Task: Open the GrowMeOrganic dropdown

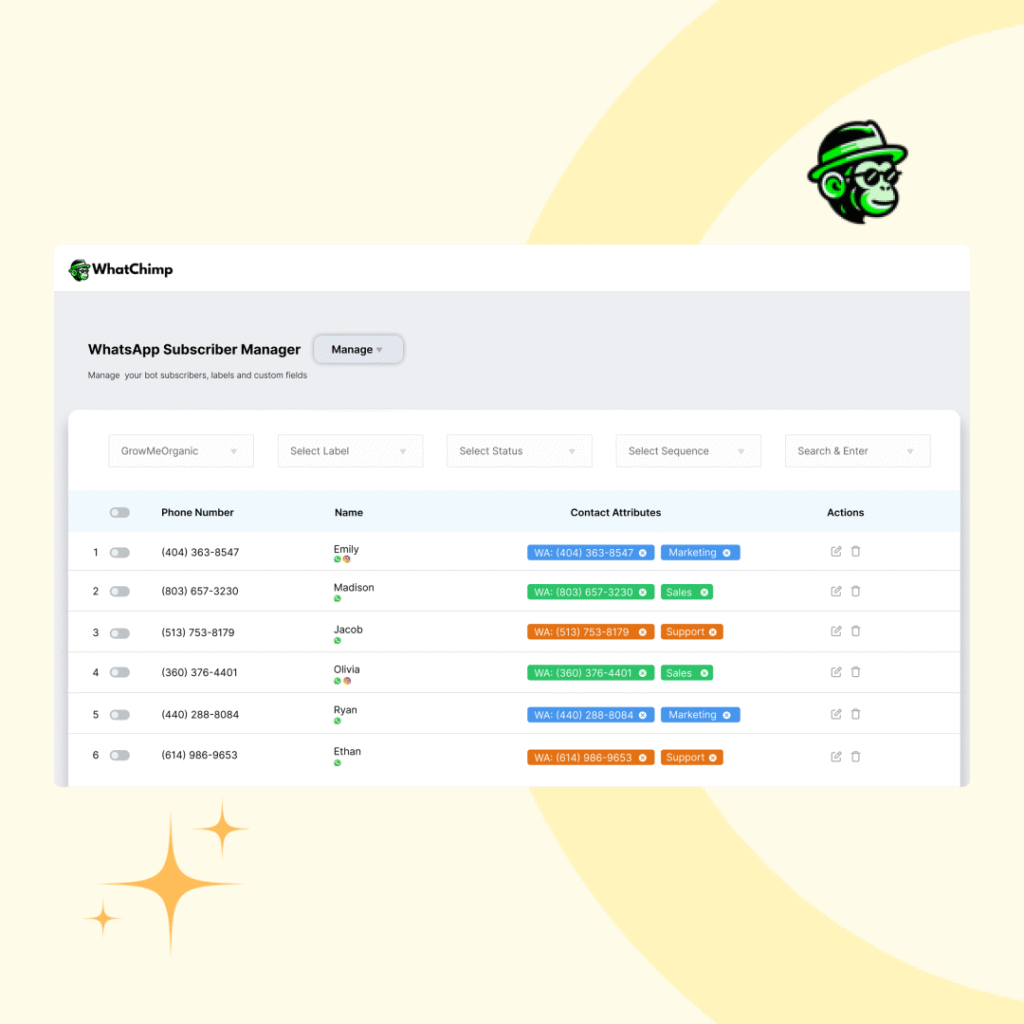Action: coord(180,451)
